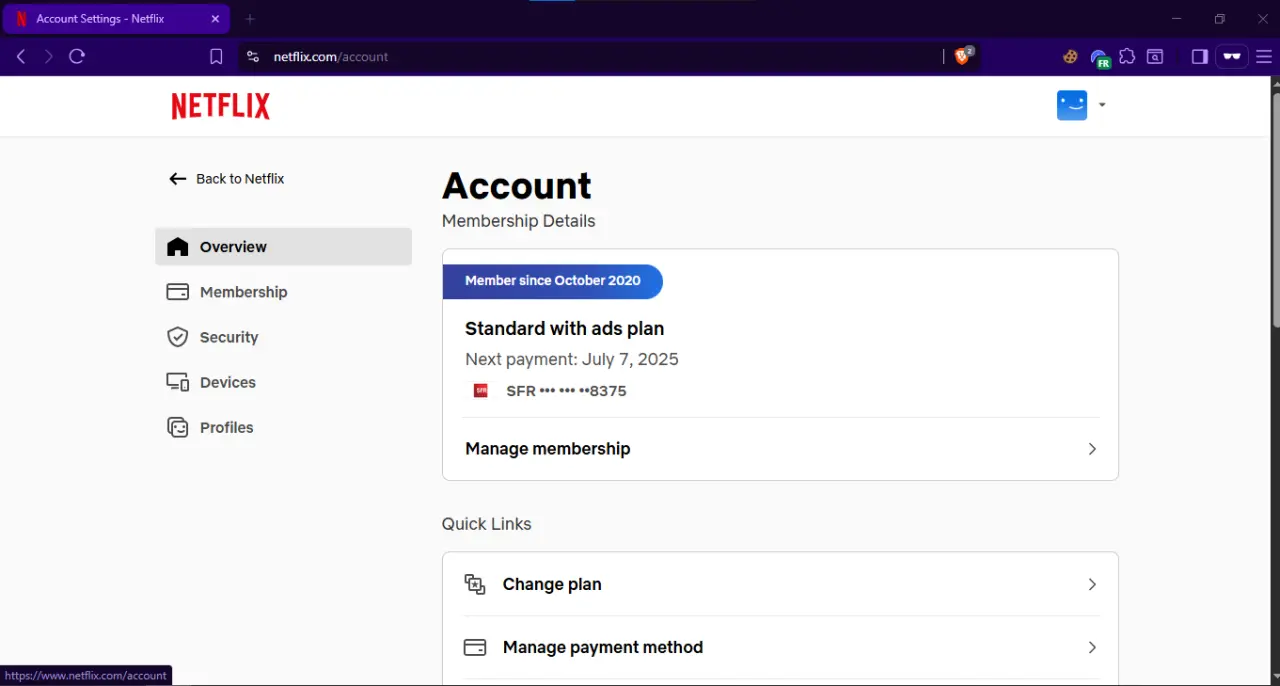Open the cookie extension icon
1280x686 pixels.
(x=1070, y=57)
